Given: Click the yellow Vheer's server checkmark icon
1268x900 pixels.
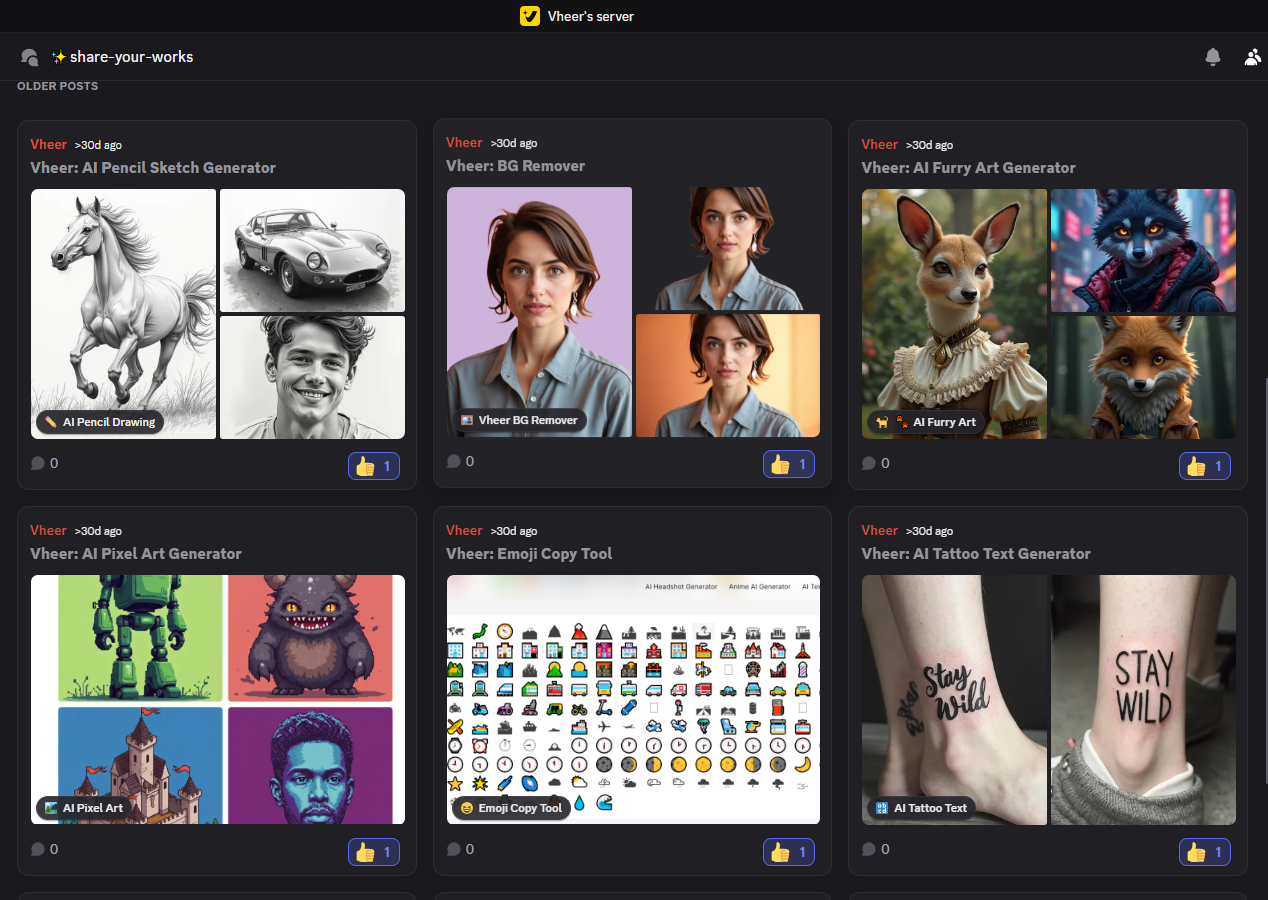Looking at the screenshot, I should tap(530, 16).
